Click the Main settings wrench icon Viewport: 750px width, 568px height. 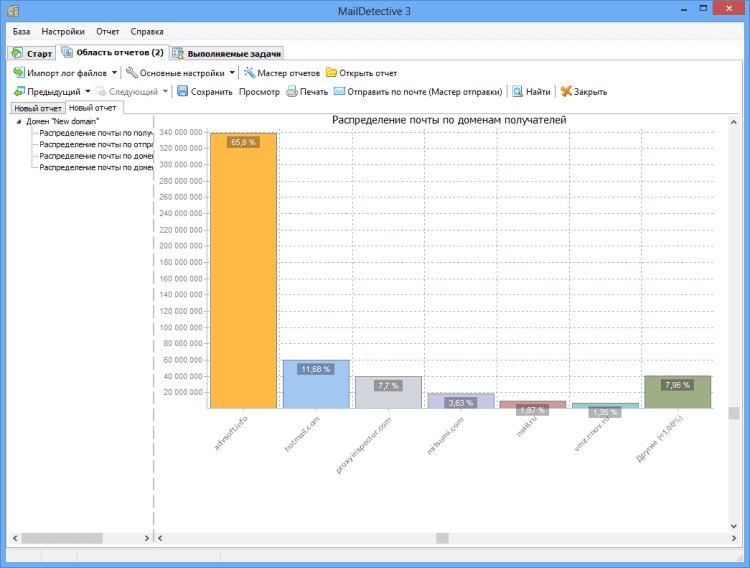click(132, 73)
